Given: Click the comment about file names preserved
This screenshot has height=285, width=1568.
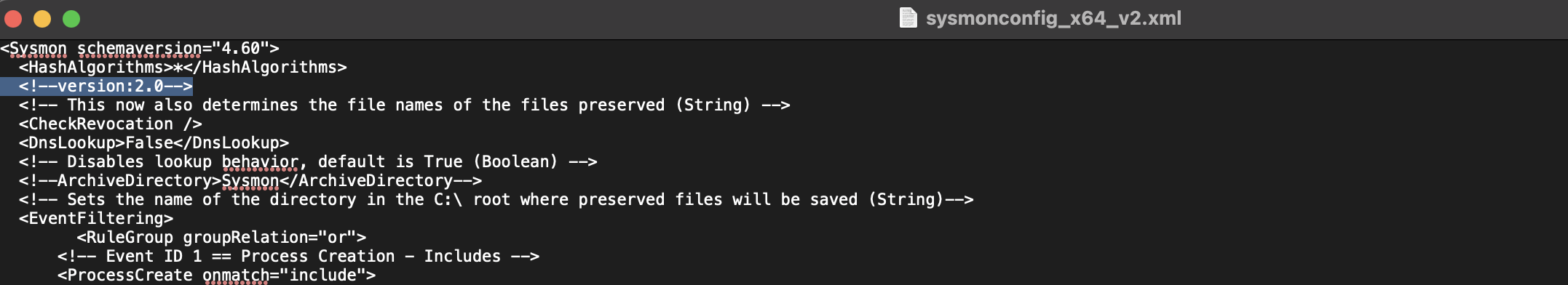Looking at the screenshot, I should click(x=405, y=105).
